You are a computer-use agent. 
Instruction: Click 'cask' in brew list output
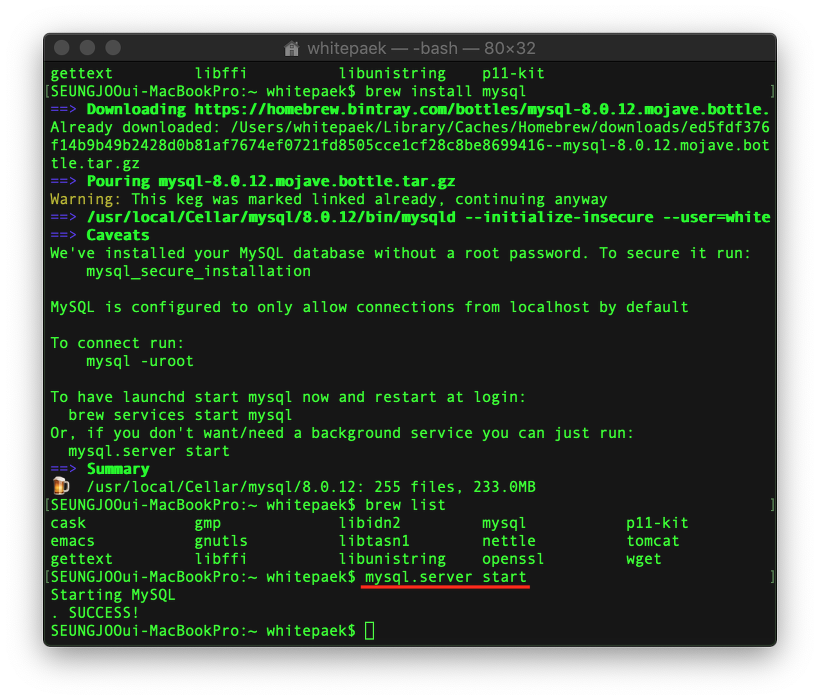(68, 523)
